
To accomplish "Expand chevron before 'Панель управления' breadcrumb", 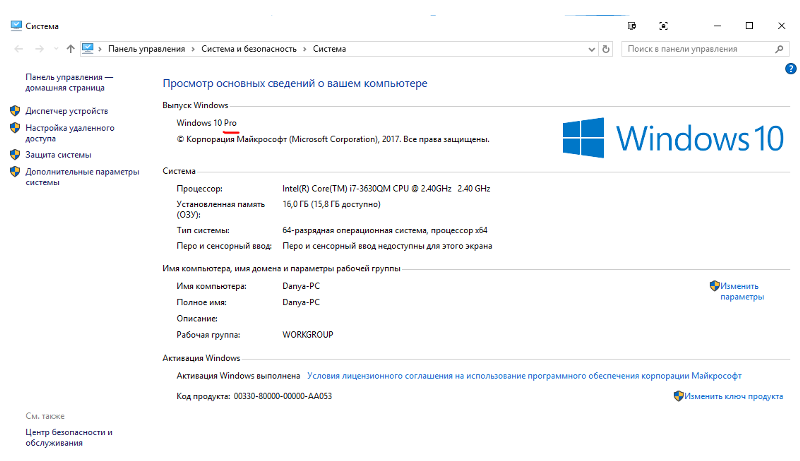I will click(x=100, y=49).
